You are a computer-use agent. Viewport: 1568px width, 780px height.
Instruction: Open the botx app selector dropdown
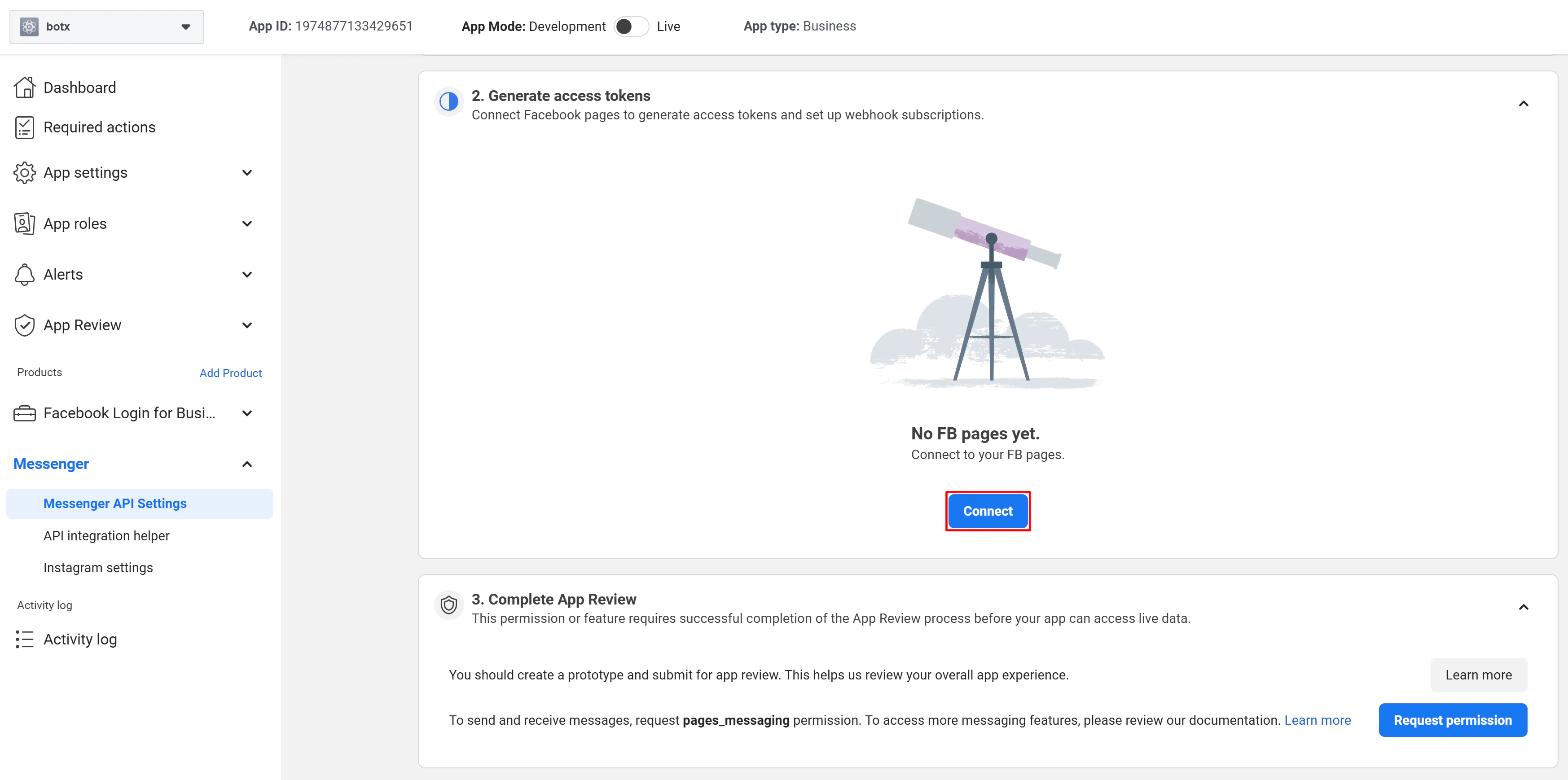pyautogui.click(x=106, y=27)
